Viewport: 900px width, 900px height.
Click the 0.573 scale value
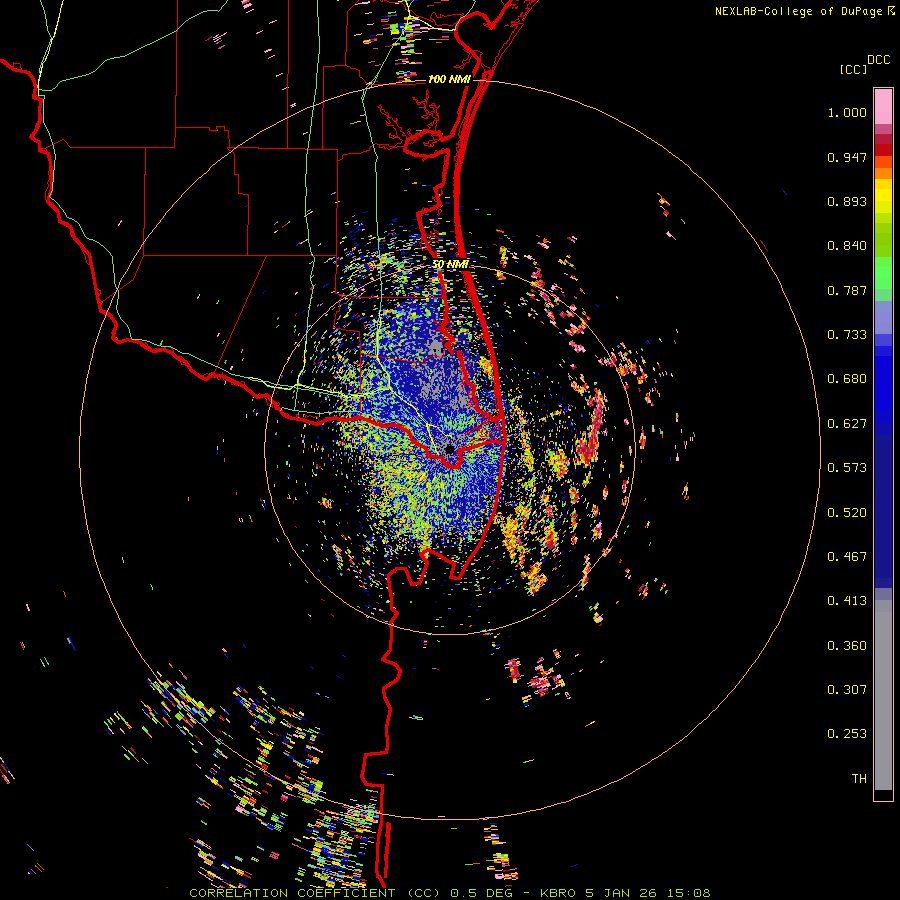pos(847,468)
